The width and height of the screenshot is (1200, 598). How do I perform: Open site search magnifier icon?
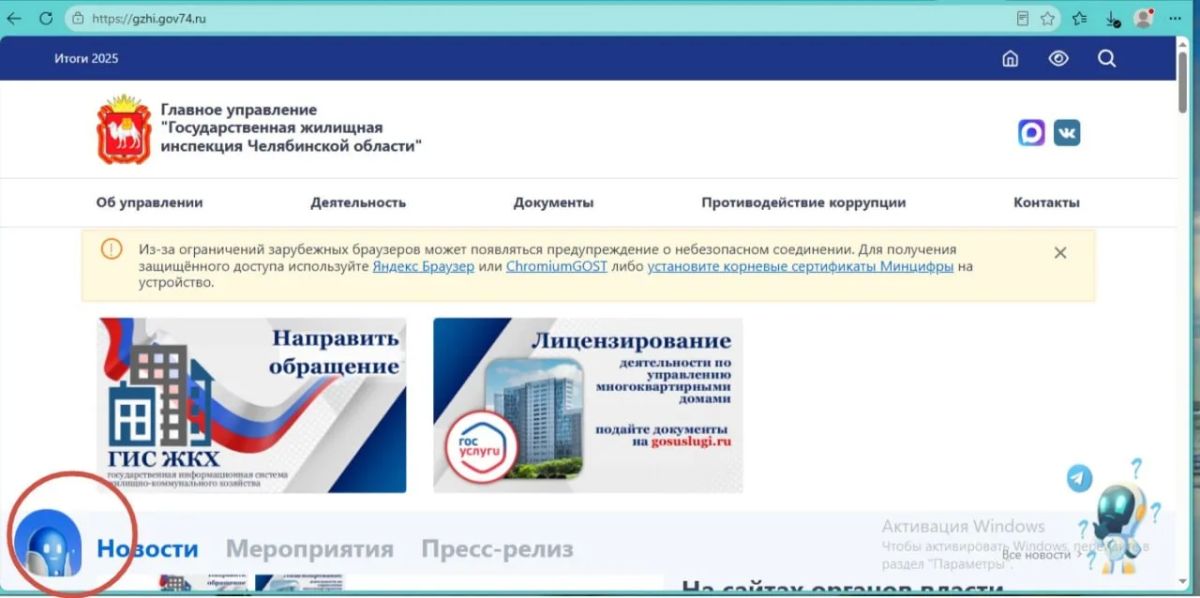point(1106,59)
